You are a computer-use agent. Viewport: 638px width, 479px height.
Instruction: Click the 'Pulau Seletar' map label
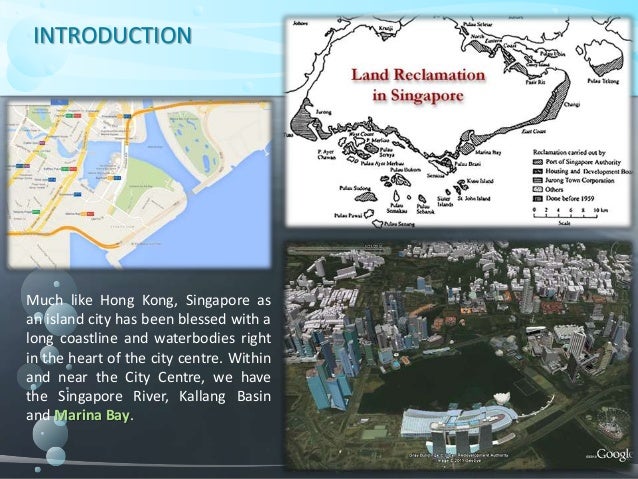pyautogui.click(x=478, y=24)
